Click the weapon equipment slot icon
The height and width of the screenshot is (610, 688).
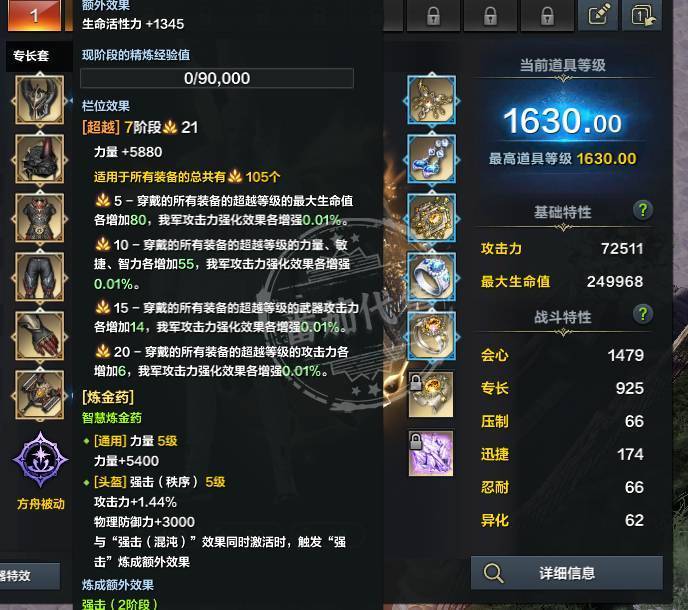[40, 395]
